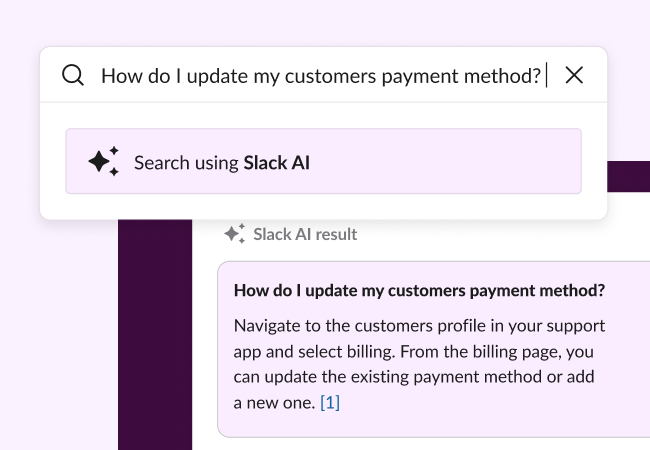Focus the search query input field
This screenshot has height=450, width=650.
(x=320, y=75)
